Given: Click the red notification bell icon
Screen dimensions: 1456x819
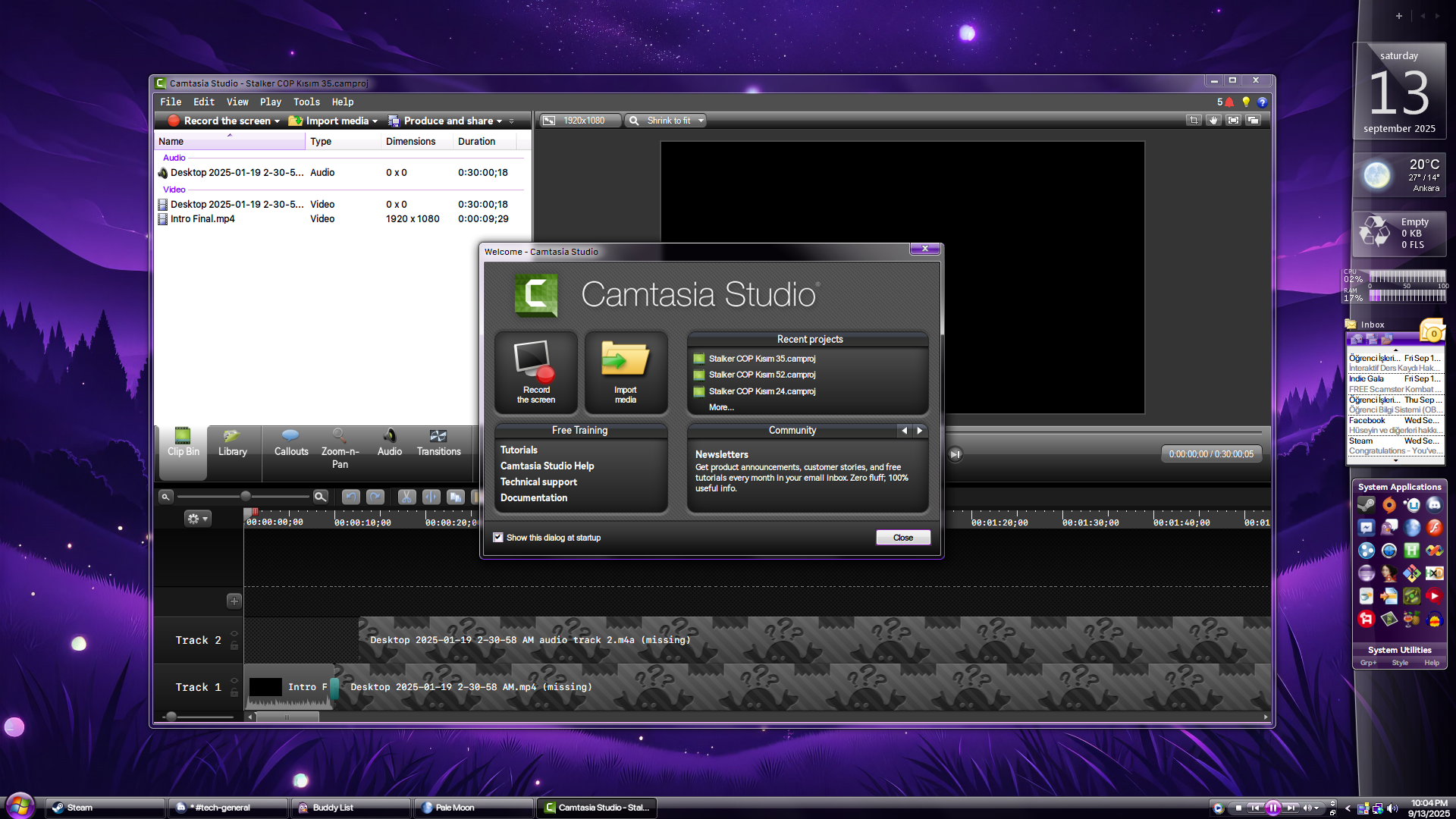Looking at the screenshot, I should click(1229, 102).
